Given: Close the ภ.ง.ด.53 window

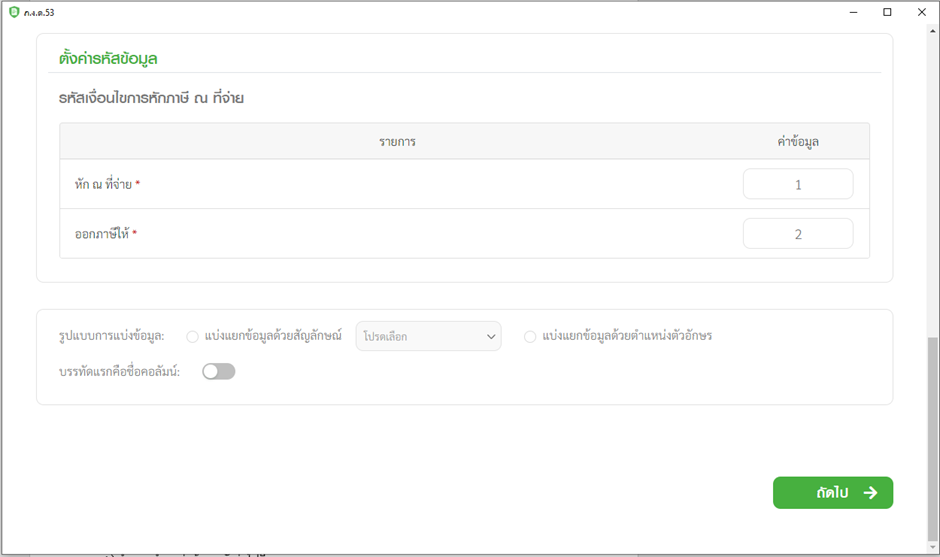Looking at the screenshot, I should (921, 12).
